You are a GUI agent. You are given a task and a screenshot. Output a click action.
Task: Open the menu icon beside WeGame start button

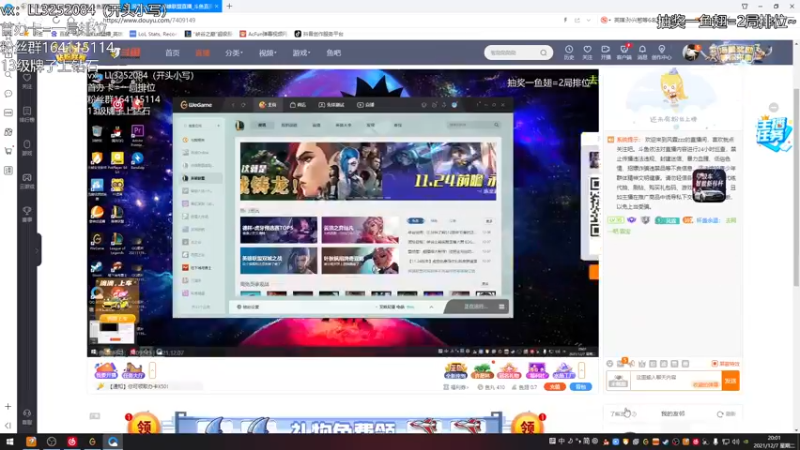[502, 307]
